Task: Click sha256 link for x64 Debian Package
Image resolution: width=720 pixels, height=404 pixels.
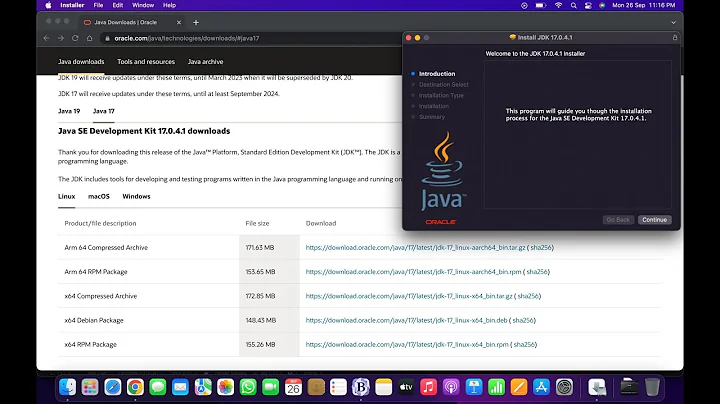Action: (523, 320)
